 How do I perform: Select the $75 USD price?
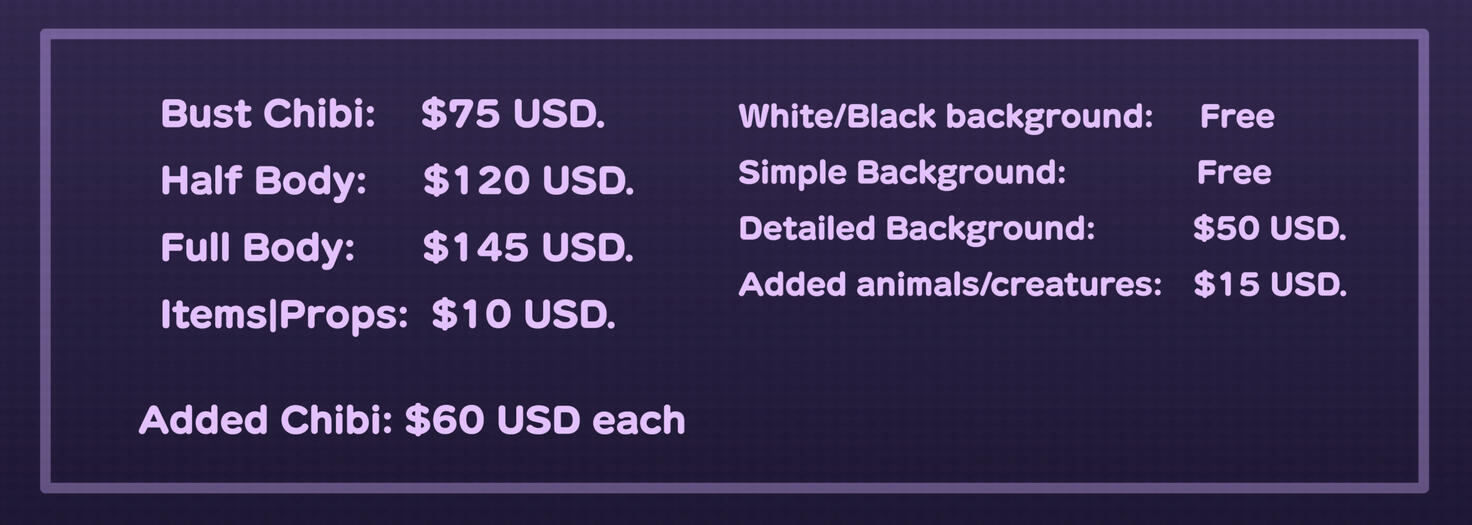(x=512, y=114)
